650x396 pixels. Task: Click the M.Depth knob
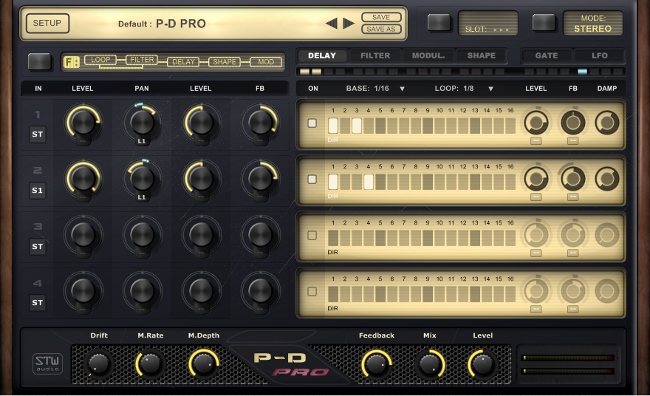[x=204, y=364]
